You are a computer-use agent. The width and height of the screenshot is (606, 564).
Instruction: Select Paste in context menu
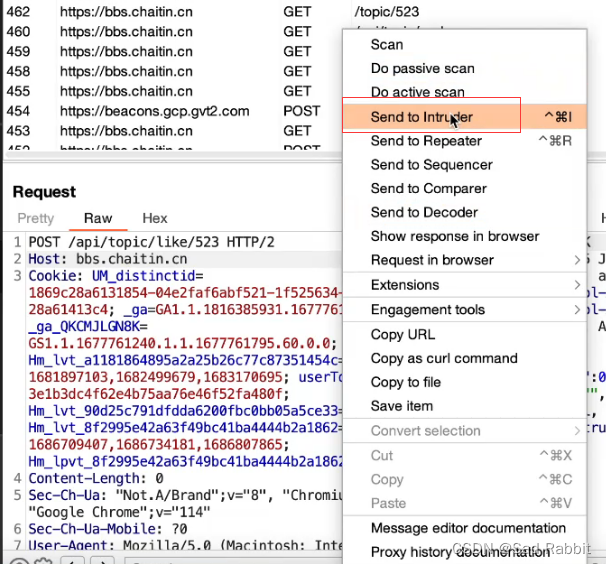point(465,503)
